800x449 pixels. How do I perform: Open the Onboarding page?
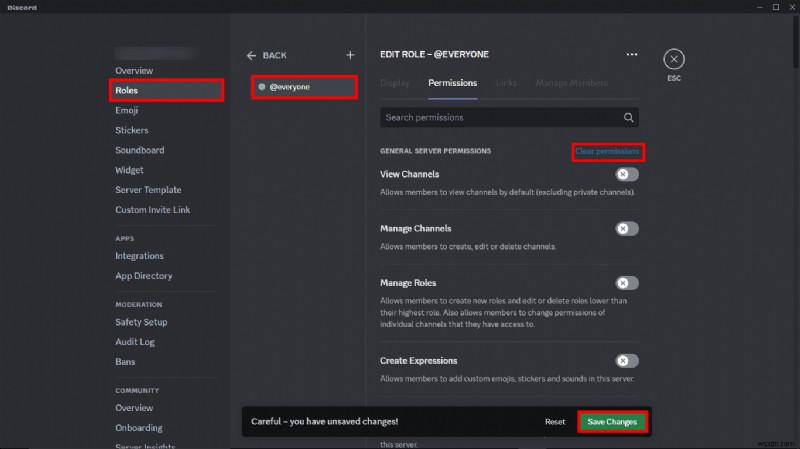[139, 428]
